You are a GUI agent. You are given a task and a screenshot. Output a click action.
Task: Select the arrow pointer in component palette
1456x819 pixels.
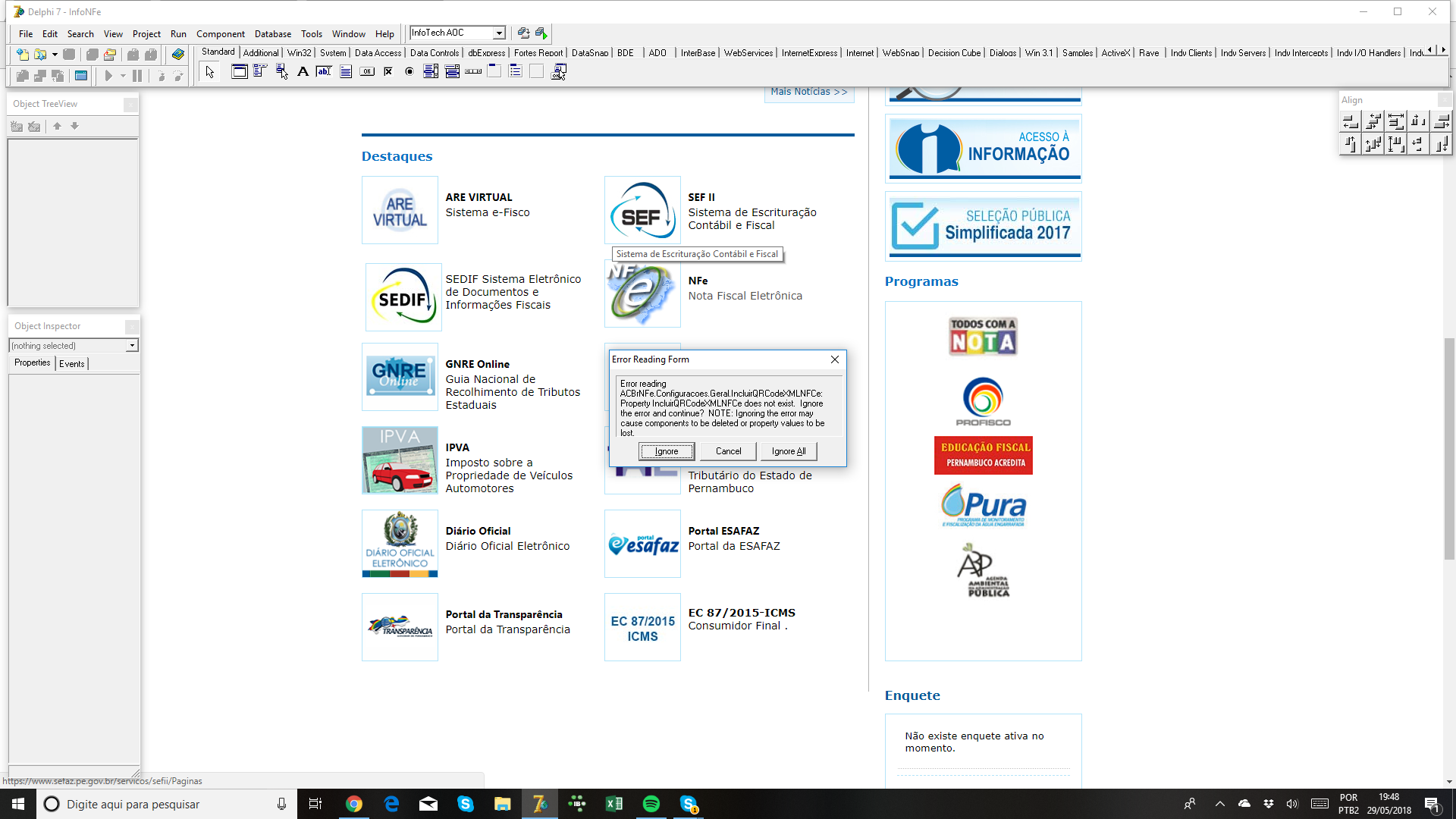(210, 72)
